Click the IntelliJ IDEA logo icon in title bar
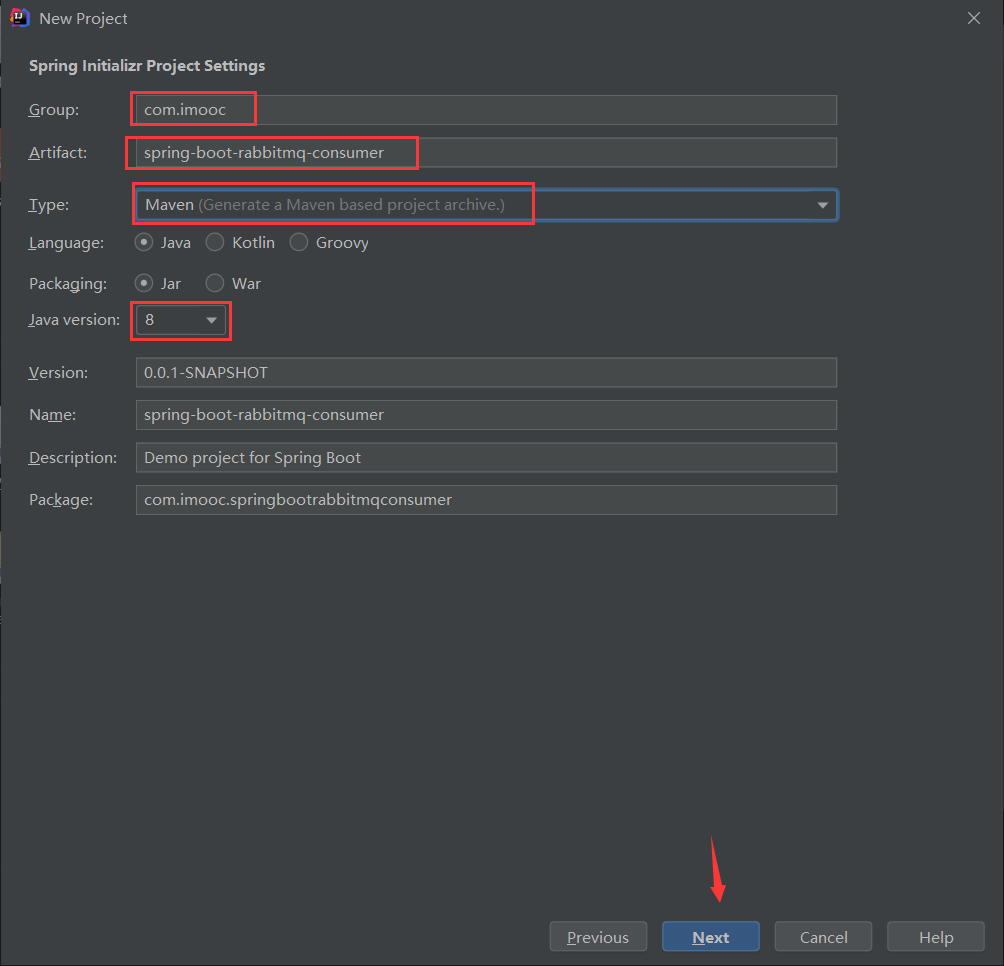 click(20, 18)
